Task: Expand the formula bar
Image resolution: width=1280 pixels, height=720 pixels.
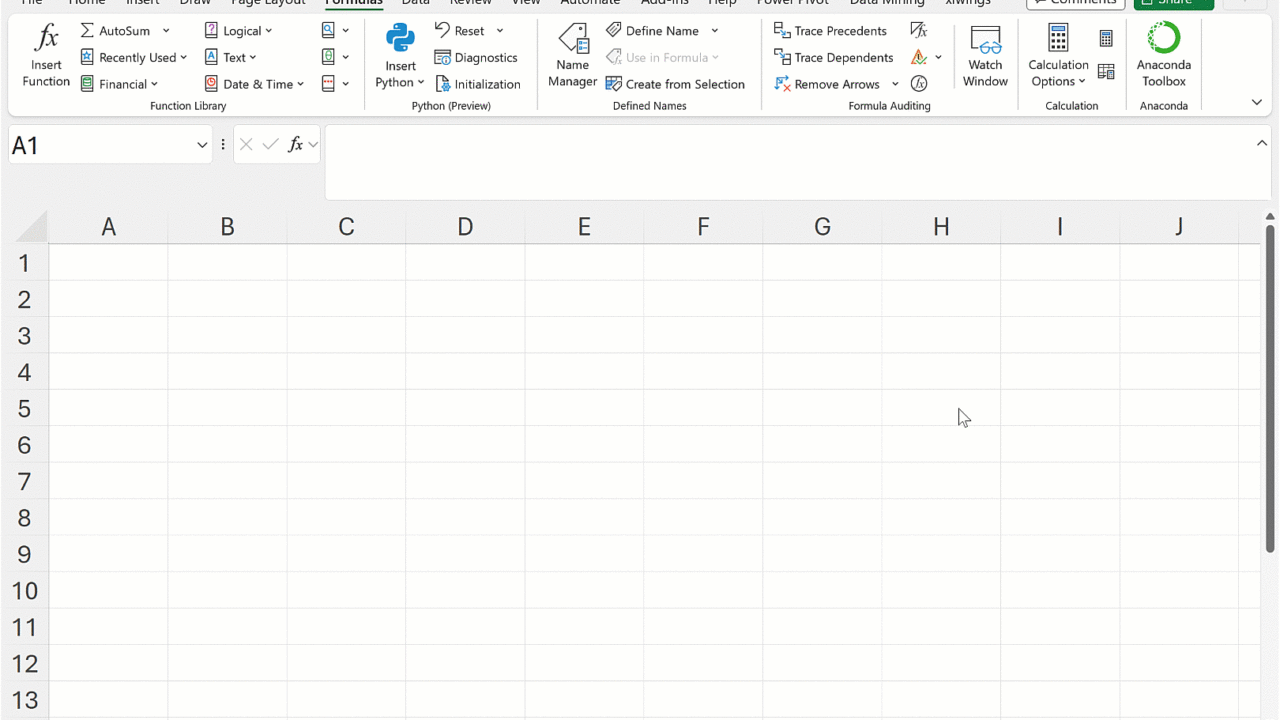Action: 1261,144
